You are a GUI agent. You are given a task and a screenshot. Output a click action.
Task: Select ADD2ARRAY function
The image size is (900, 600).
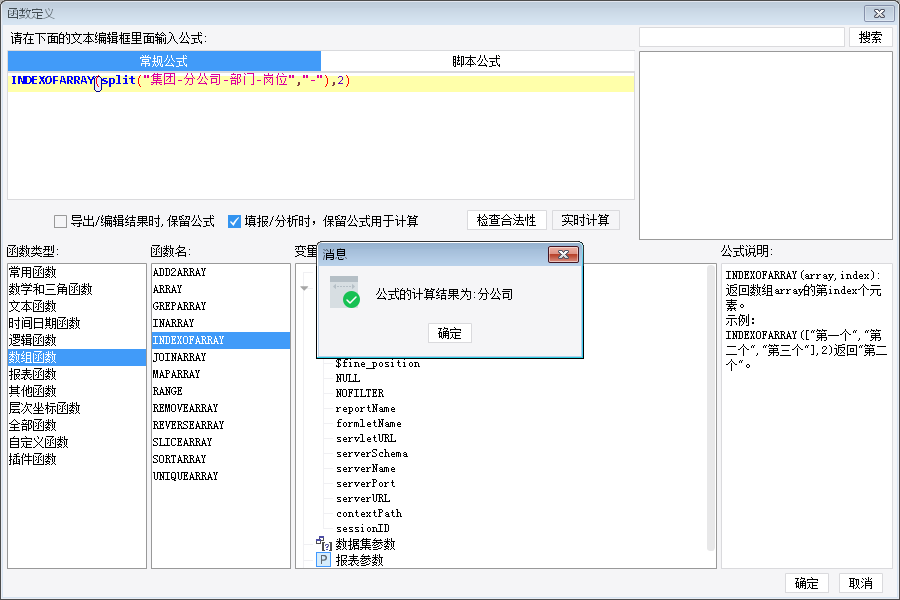pos(221,272)
